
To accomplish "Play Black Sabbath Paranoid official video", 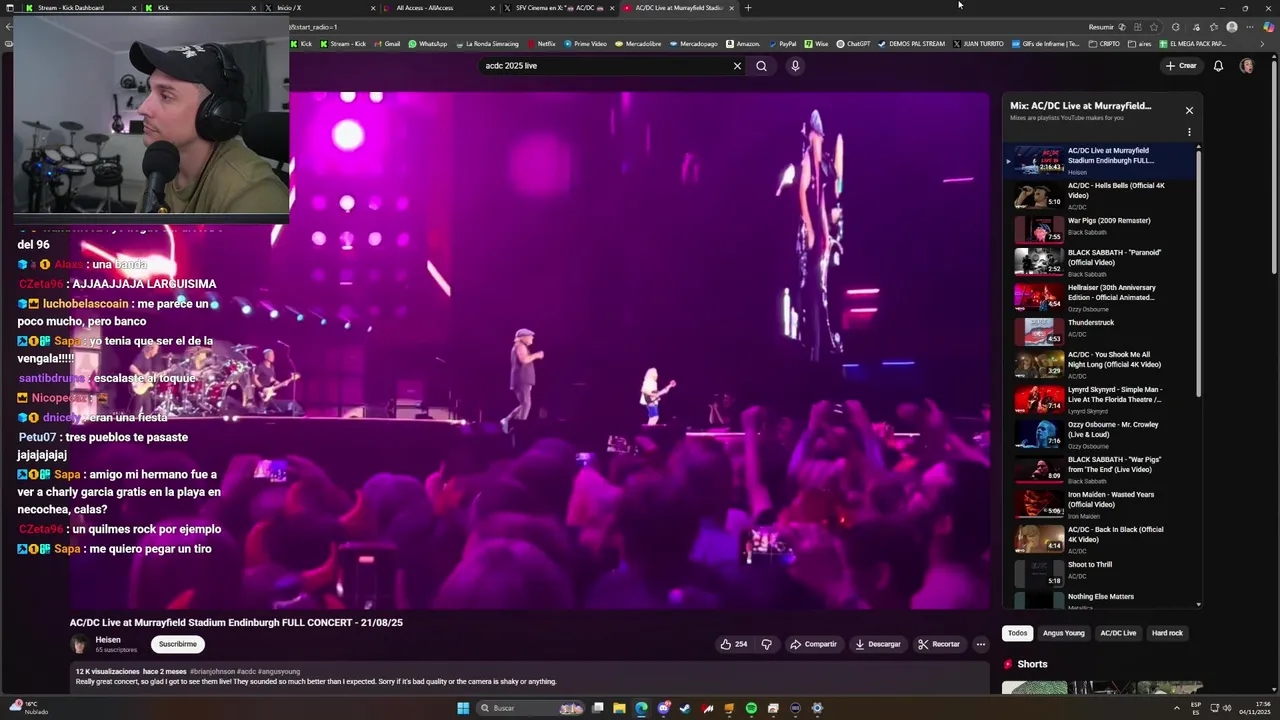I will [x=1100, y=262].
